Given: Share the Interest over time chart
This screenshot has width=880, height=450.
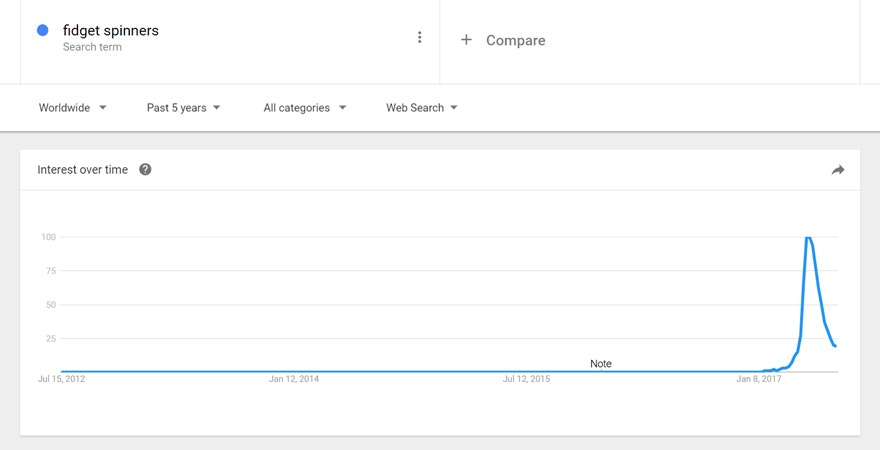Looking at the screenshot, I should (838, 170).
